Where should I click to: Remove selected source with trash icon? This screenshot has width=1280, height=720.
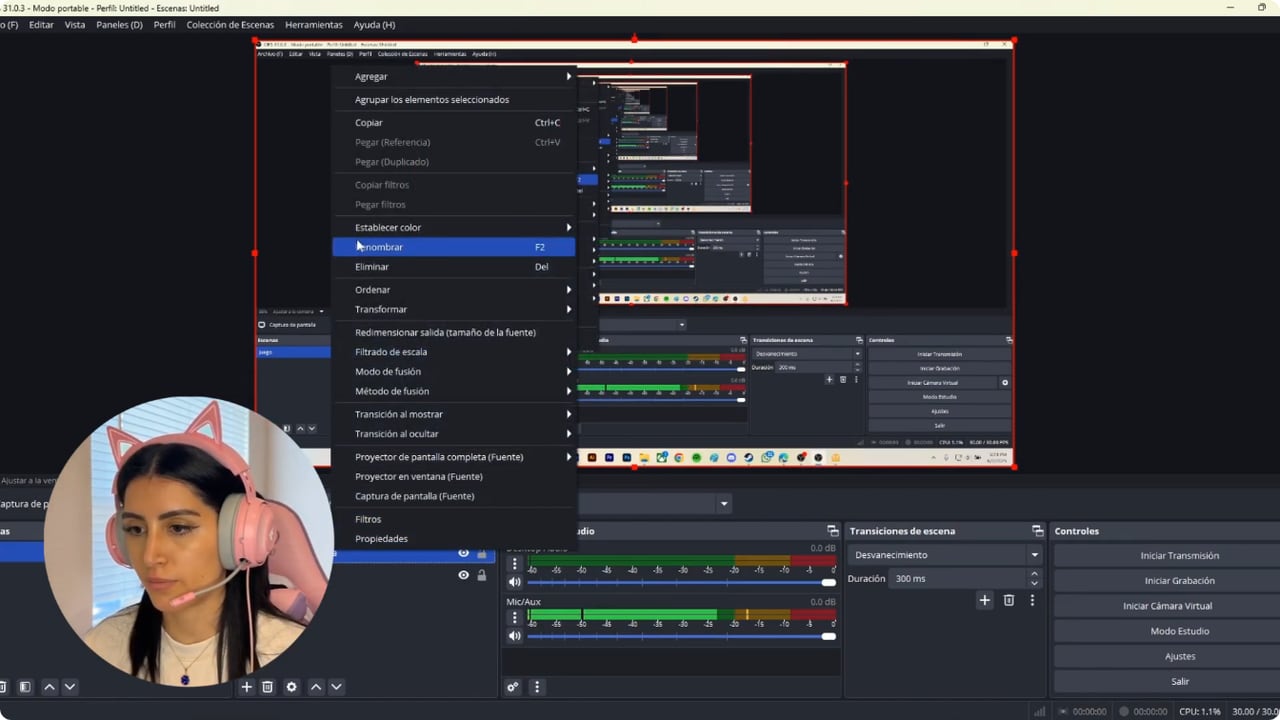pos(267,687)
